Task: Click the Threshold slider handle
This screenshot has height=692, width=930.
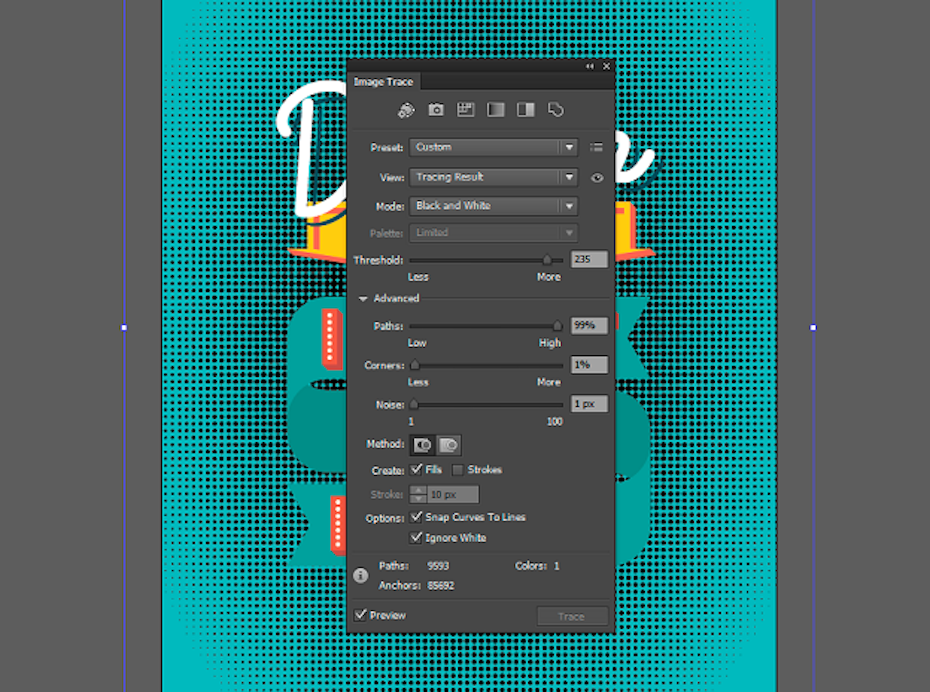Action: click(x=547, y=260)
